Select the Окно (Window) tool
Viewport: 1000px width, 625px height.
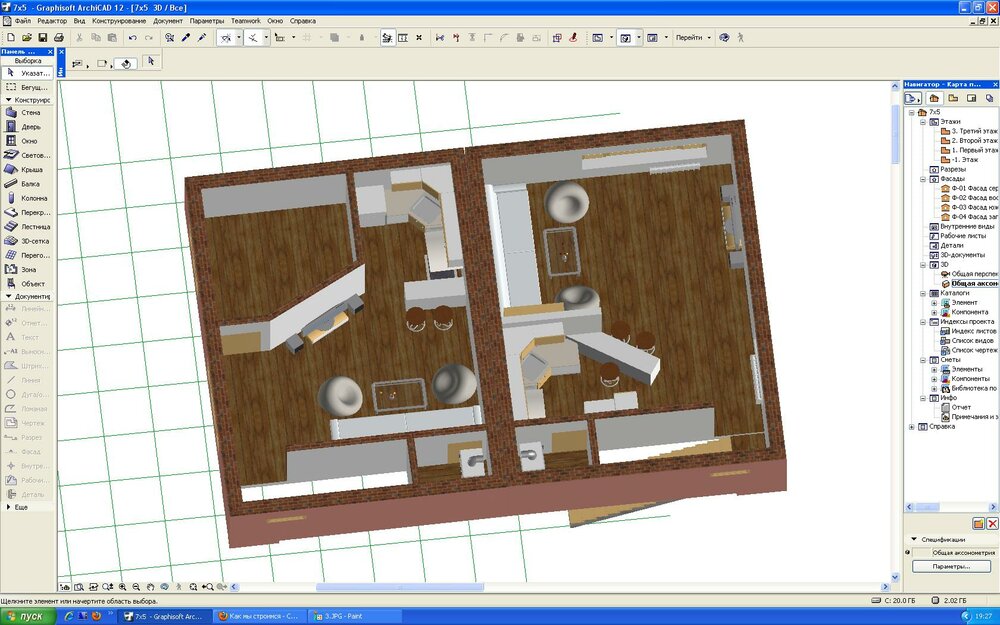pos(28,141)
